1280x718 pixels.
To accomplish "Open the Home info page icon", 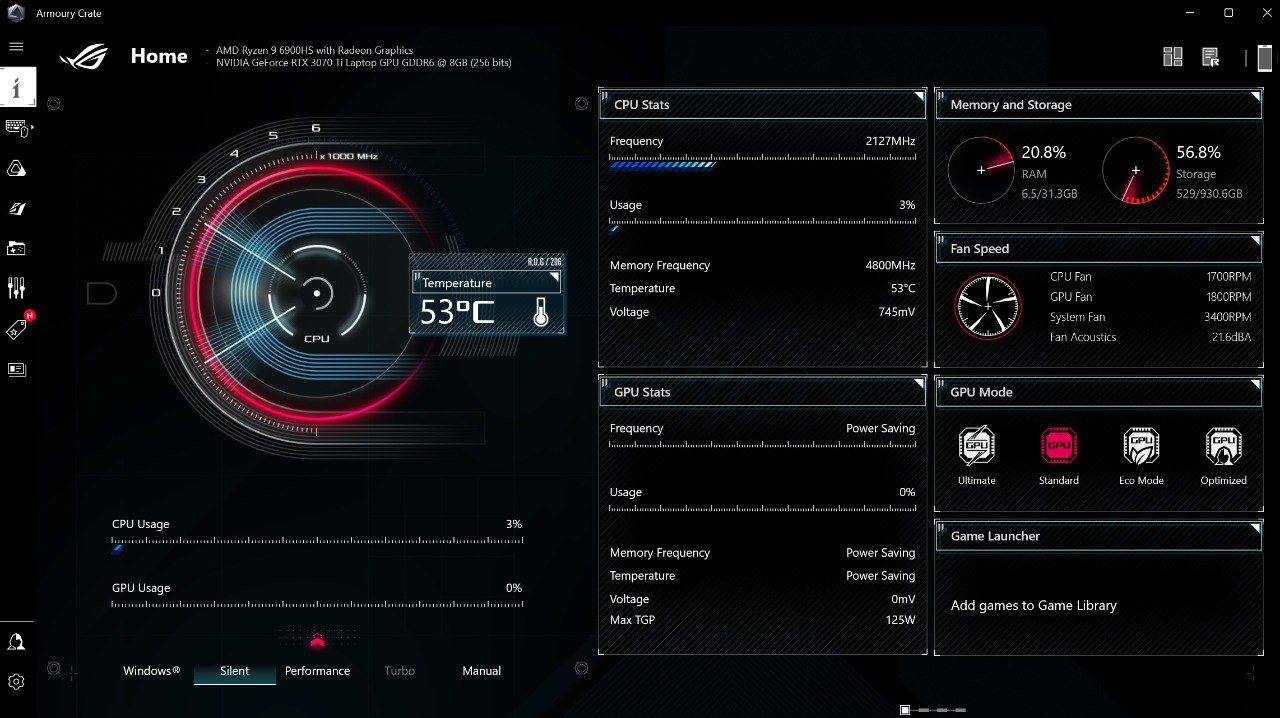I will point(17,87).
